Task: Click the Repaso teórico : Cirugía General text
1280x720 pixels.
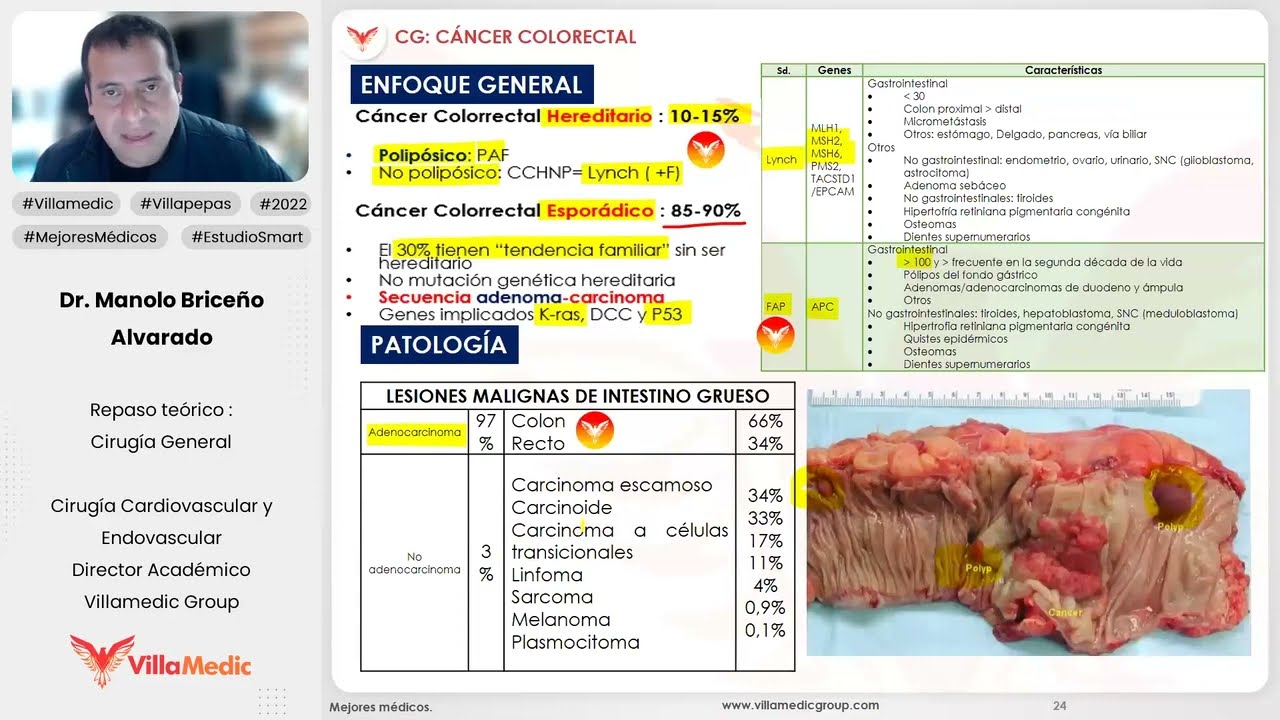Action: tap(161, 426)
